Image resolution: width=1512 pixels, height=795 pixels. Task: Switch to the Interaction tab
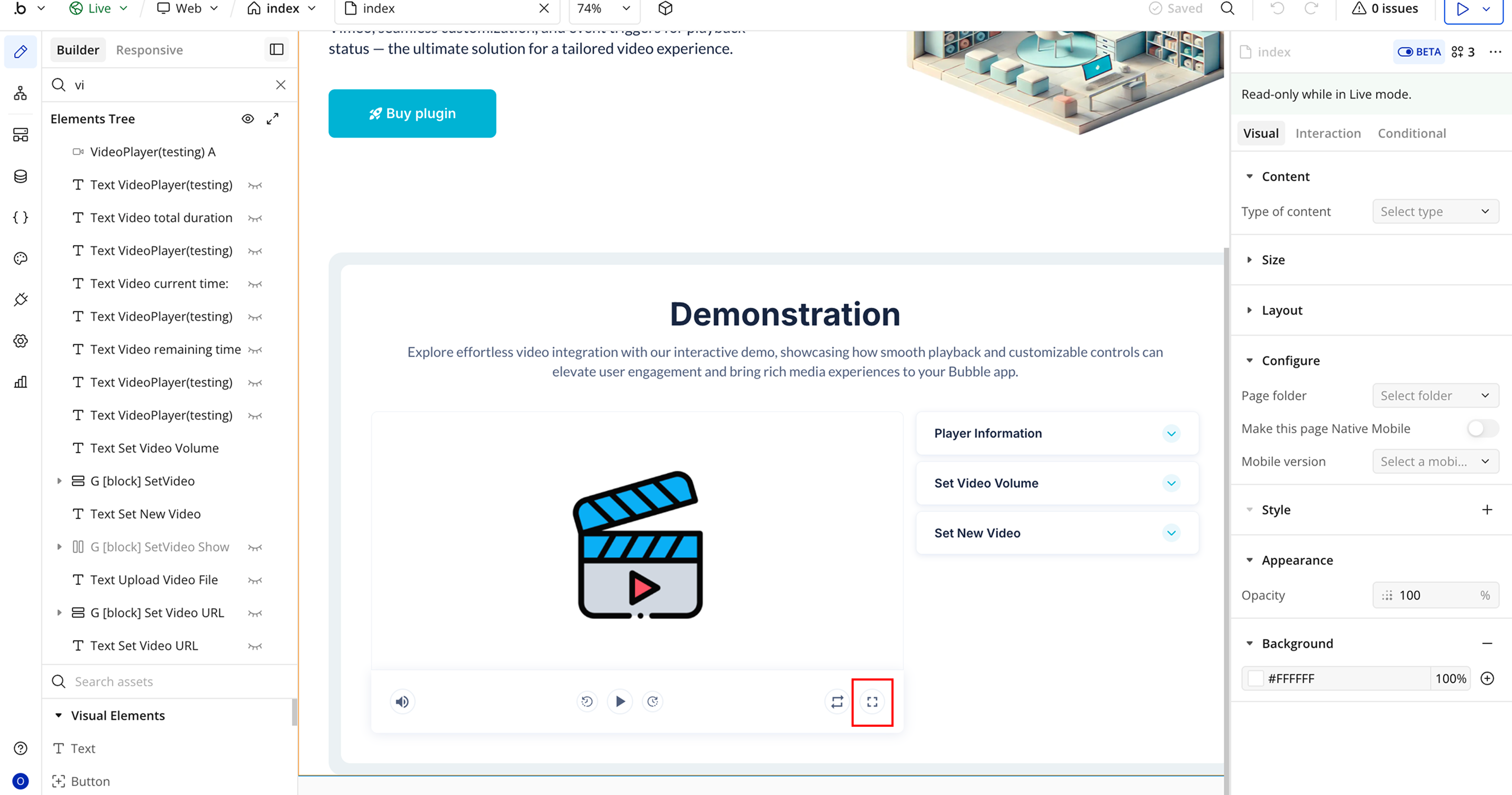coord(1328,133)
